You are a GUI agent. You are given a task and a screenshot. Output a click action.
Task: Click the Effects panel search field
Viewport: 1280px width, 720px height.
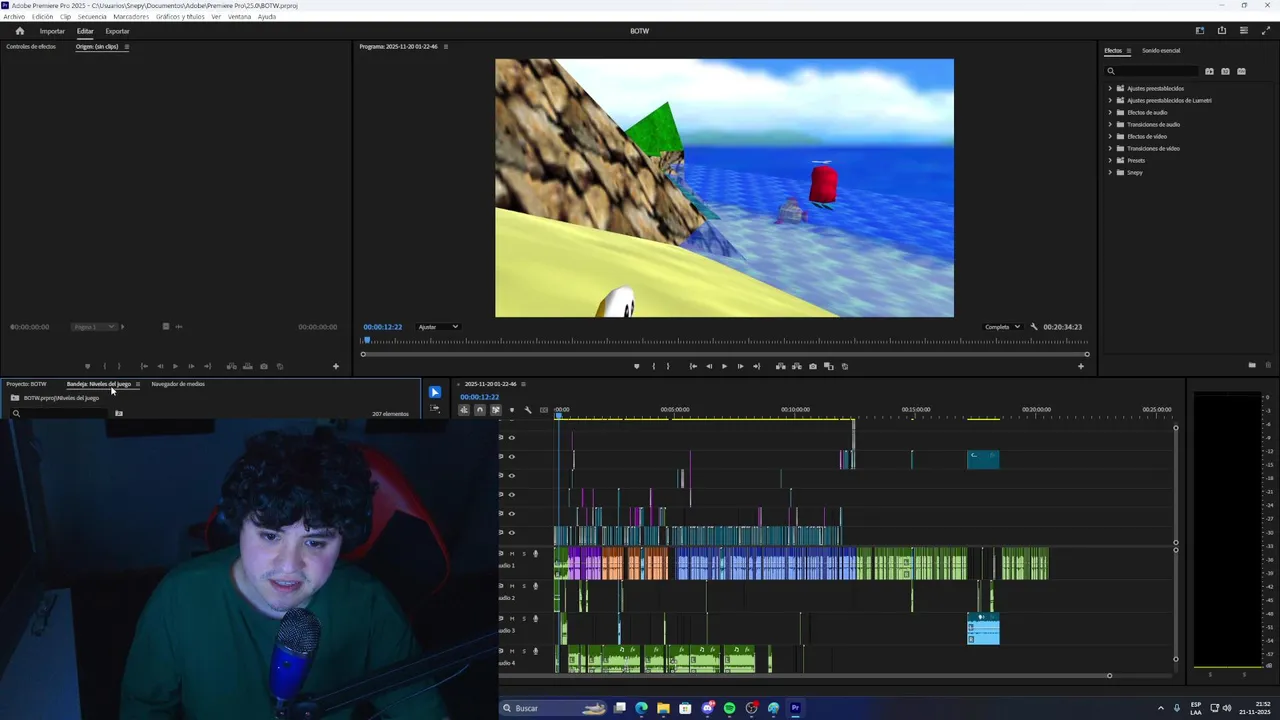1152,71
